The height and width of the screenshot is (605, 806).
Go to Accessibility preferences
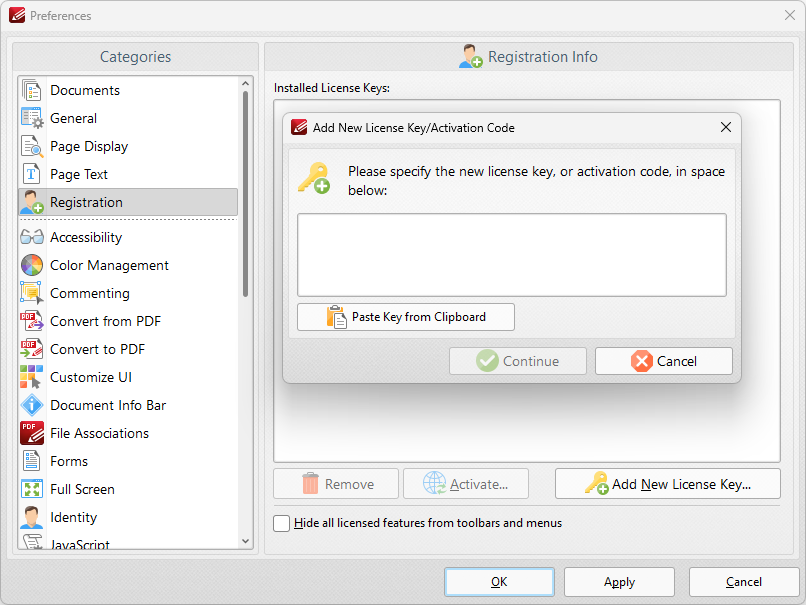128,237
